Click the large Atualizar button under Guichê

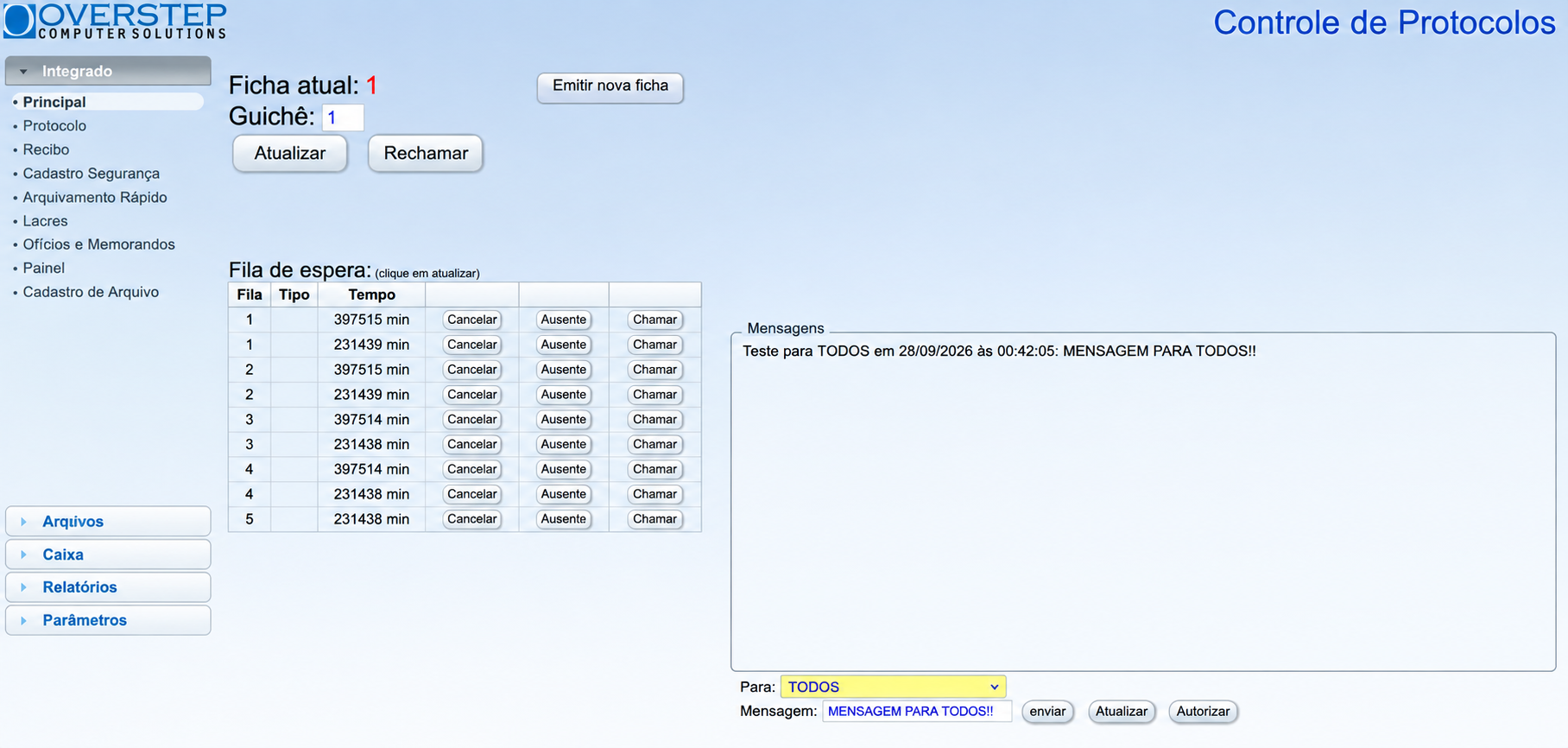[290, 154]
